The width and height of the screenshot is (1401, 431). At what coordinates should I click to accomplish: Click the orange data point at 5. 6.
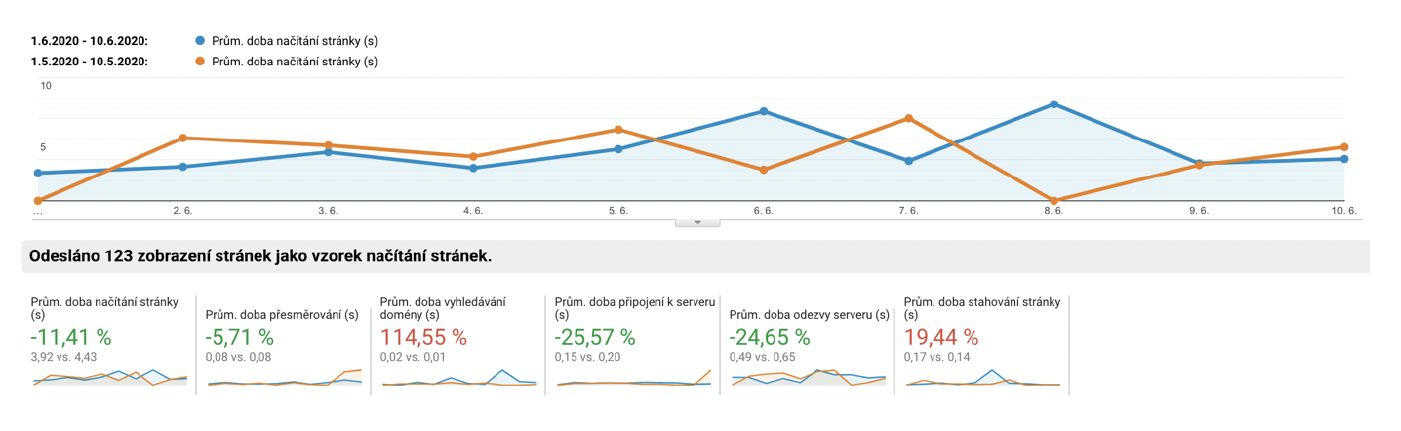(x=618, y=130)
